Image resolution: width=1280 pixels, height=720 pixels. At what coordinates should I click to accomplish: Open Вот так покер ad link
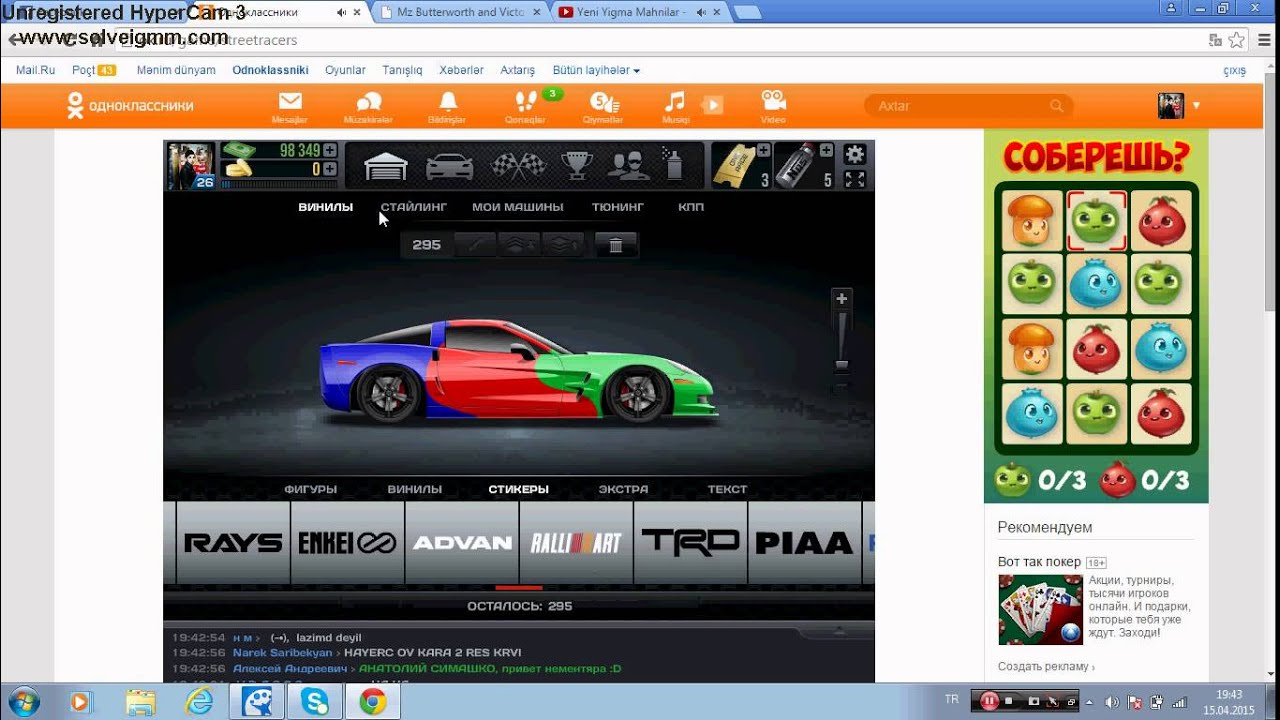click(x=1039, y=562)
